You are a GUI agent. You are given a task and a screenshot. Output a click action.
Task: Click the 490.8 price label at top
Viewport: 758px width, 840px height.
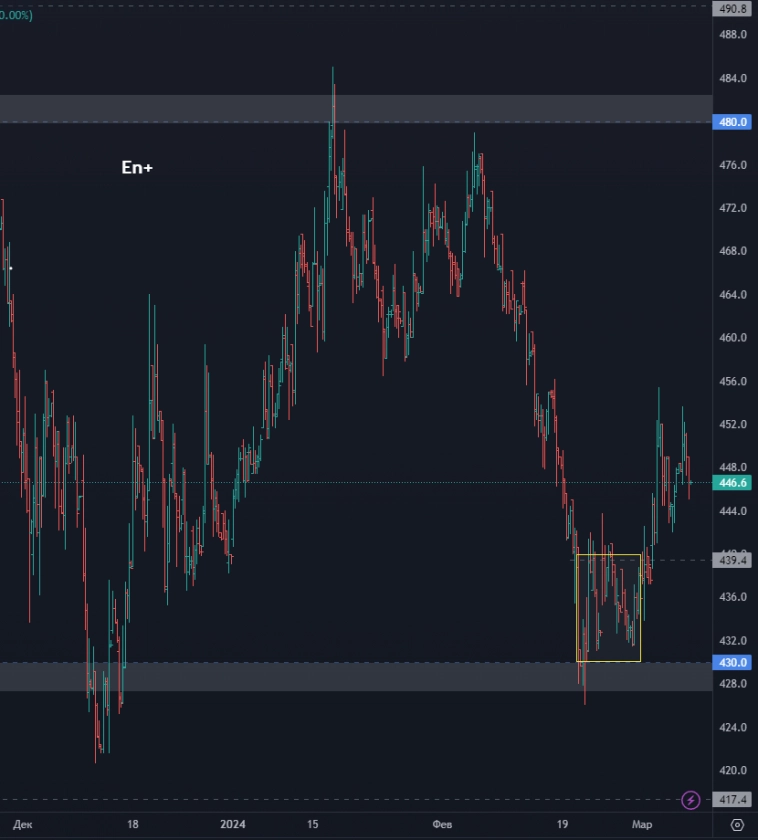(x=733, y=9)
